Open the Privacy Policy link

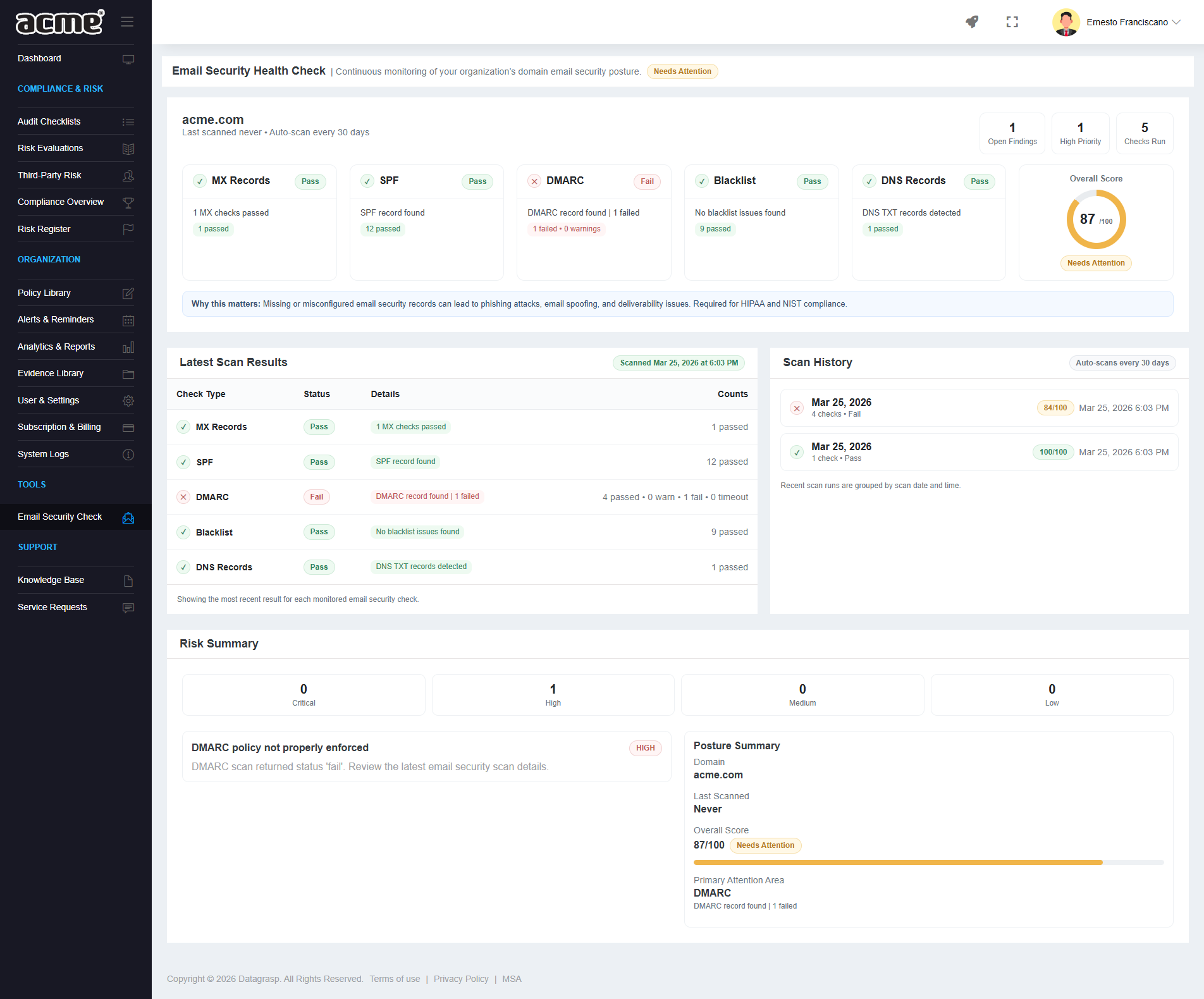click(461, 979)
